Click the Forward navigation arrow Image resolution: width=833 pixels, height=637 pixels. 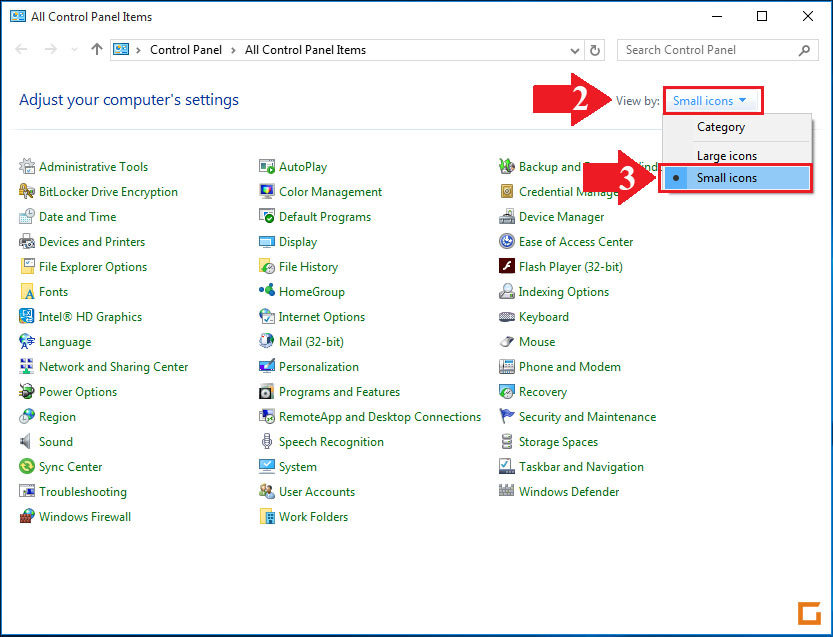click(x=50, y=49)
